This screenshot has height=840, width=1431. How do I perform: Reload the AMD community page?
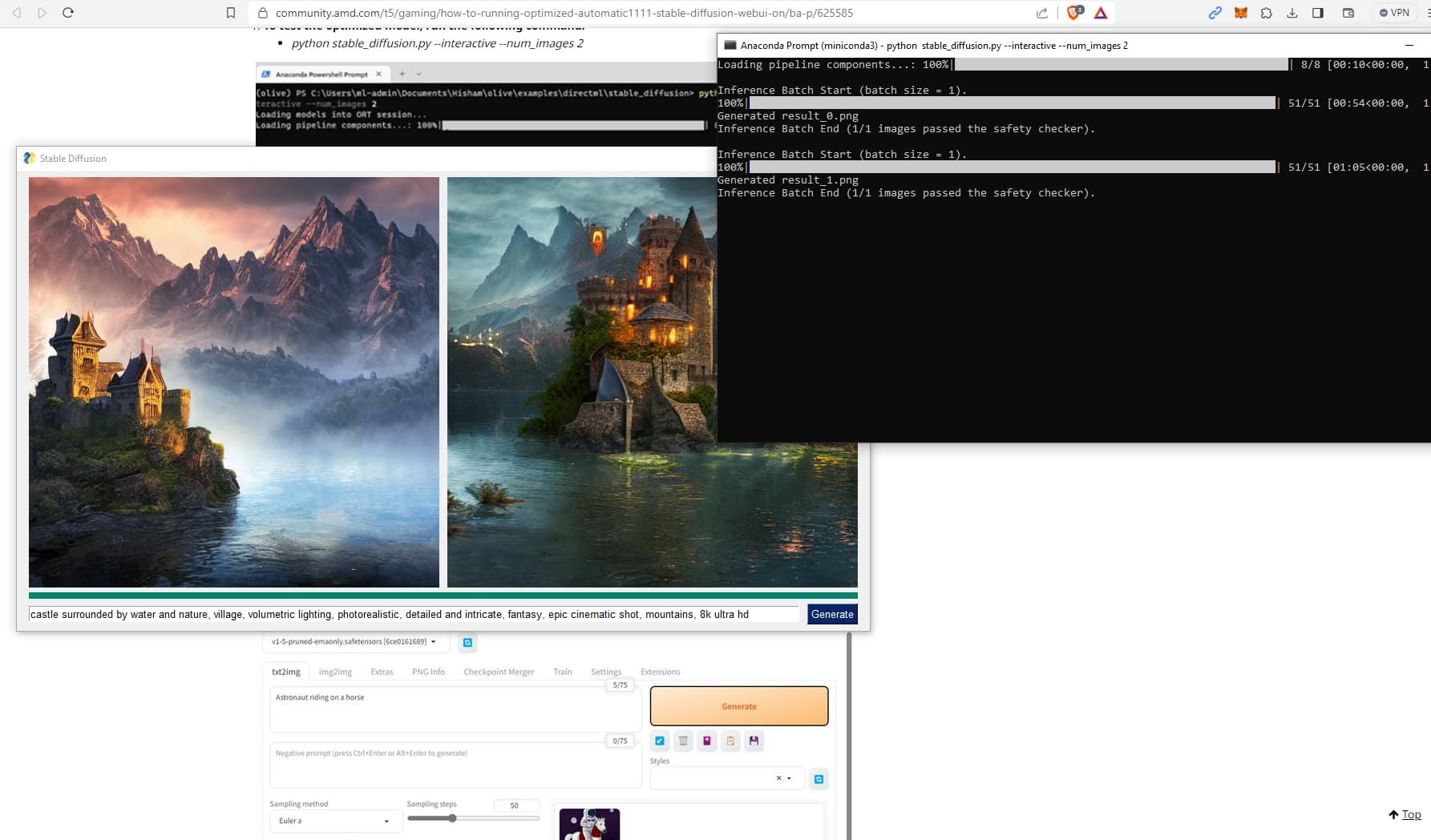pos(68,13)
